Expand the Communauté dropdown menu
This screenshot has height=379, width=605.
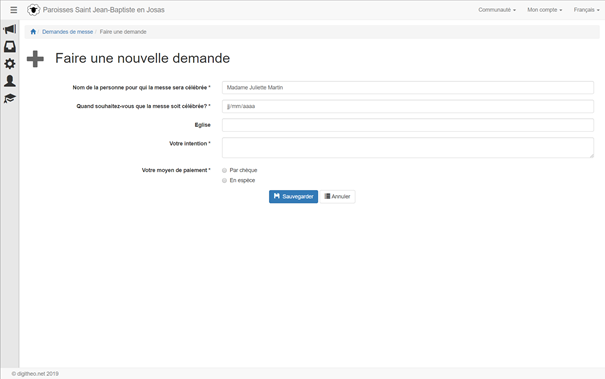(497, 10)
